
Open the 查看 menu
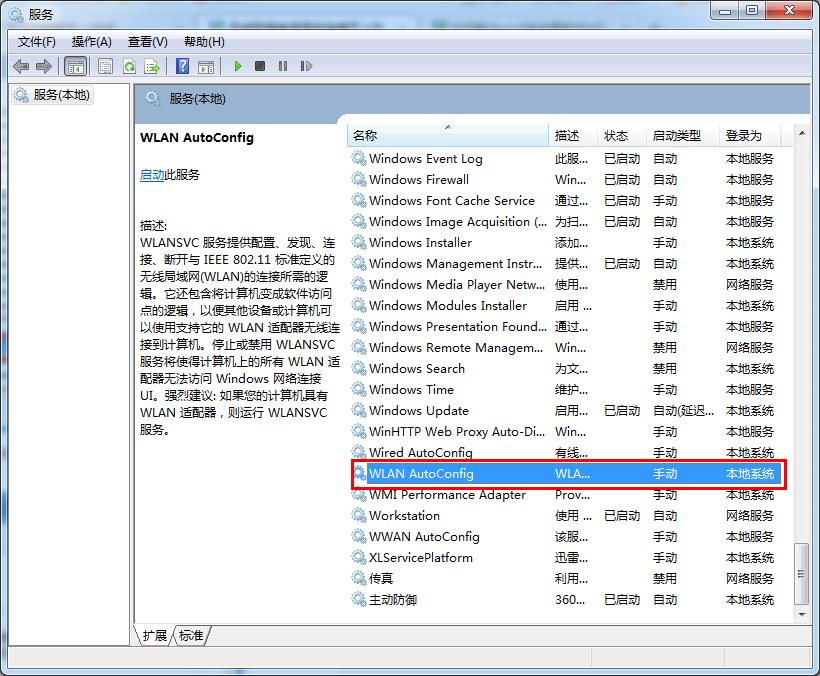[x=145, y=41]
